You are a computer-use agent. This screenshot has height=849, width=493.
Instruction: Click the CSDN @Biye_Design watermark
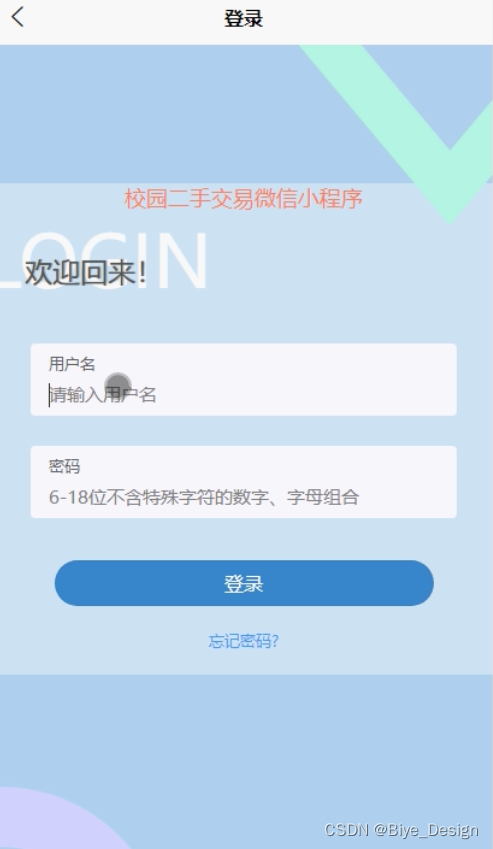point(402,830)
